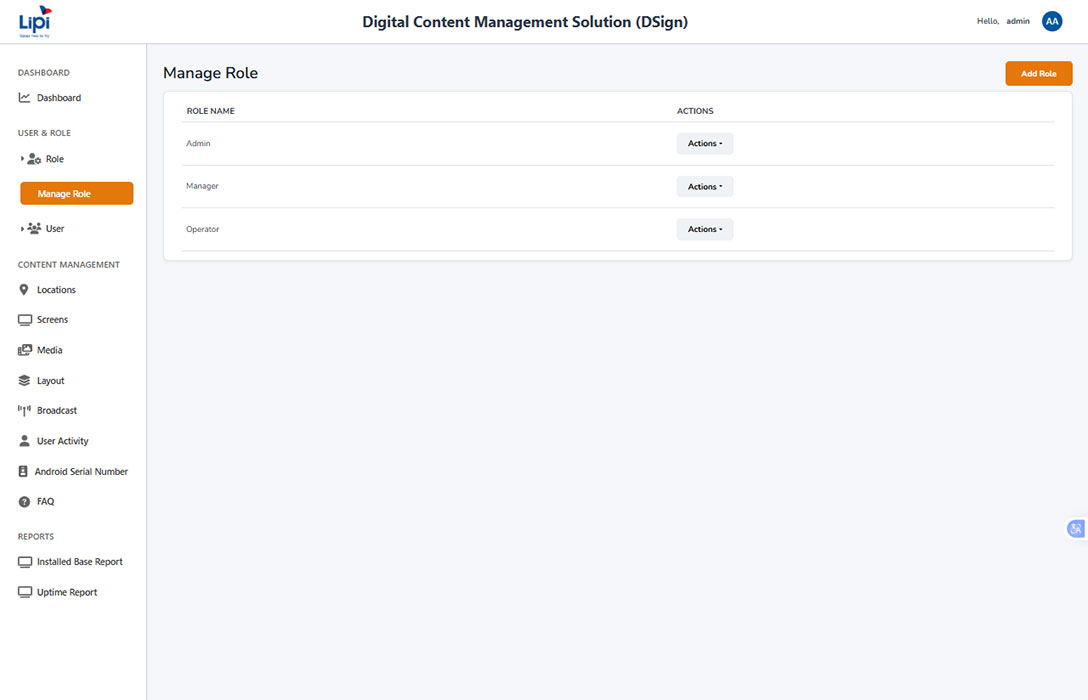Click the User Activity person icon
The image size is (1088, 700).
tap(24, 441)
